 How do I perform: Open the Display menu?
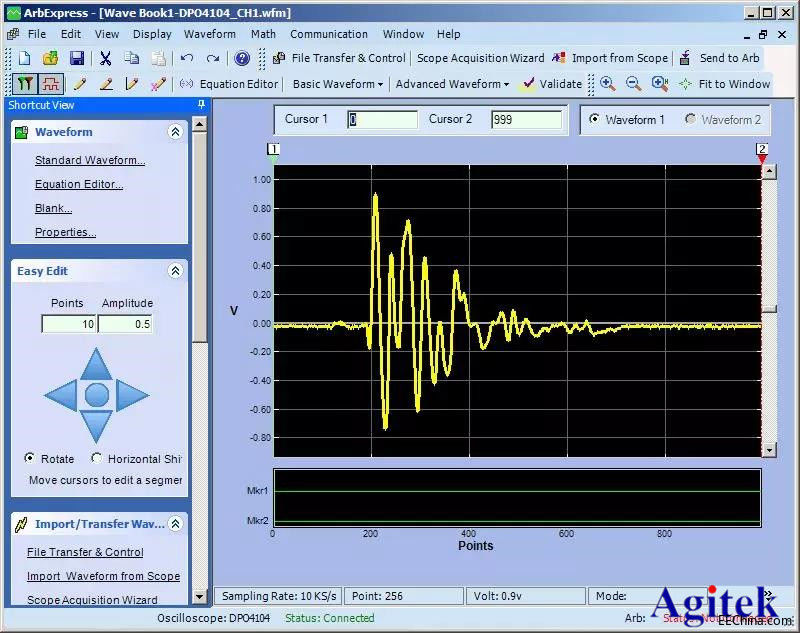point(152,34)
